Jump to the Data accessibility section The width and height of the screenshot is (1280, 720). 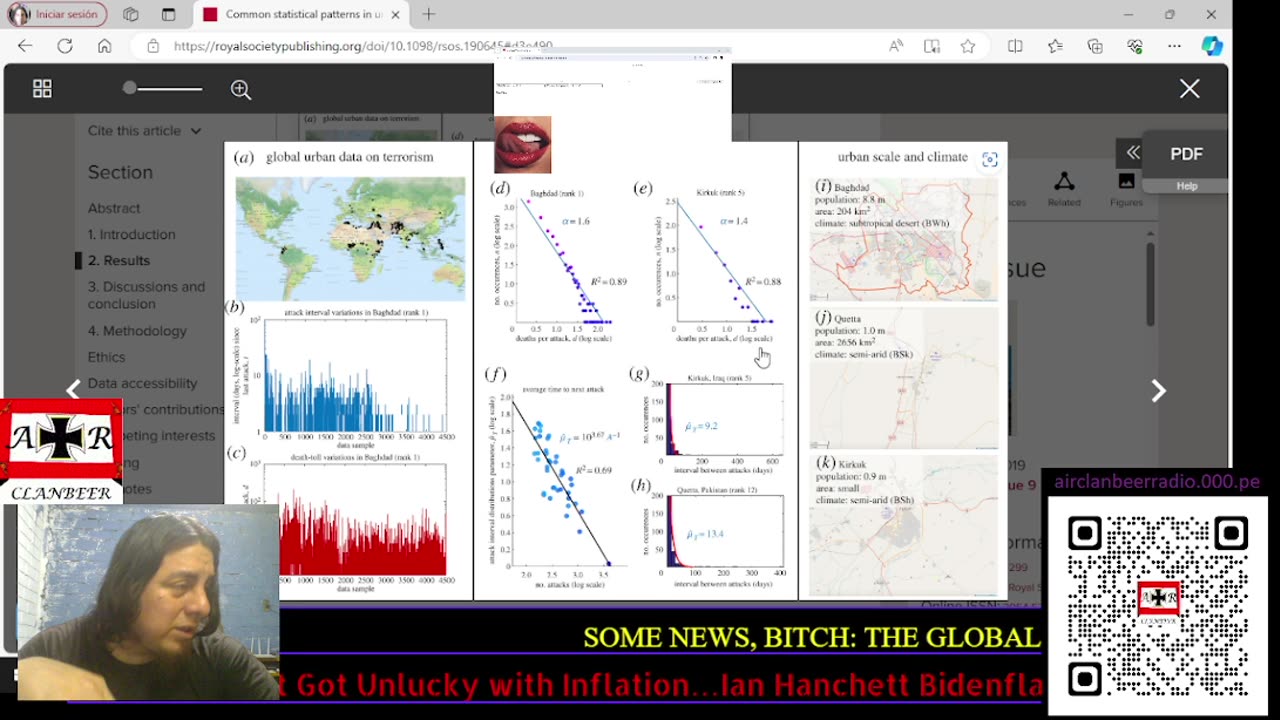(x=142, y=383)
